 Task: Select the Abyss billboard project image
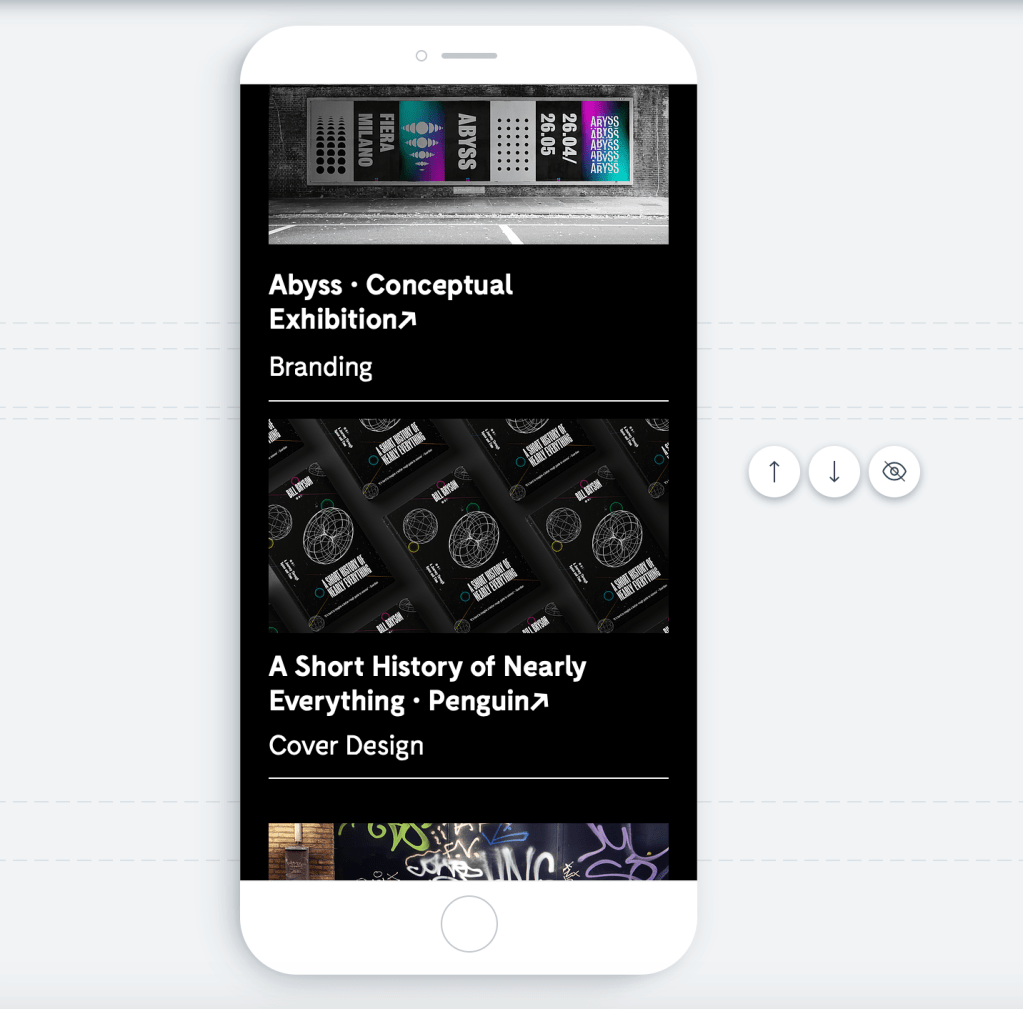(x=468, y=164)
